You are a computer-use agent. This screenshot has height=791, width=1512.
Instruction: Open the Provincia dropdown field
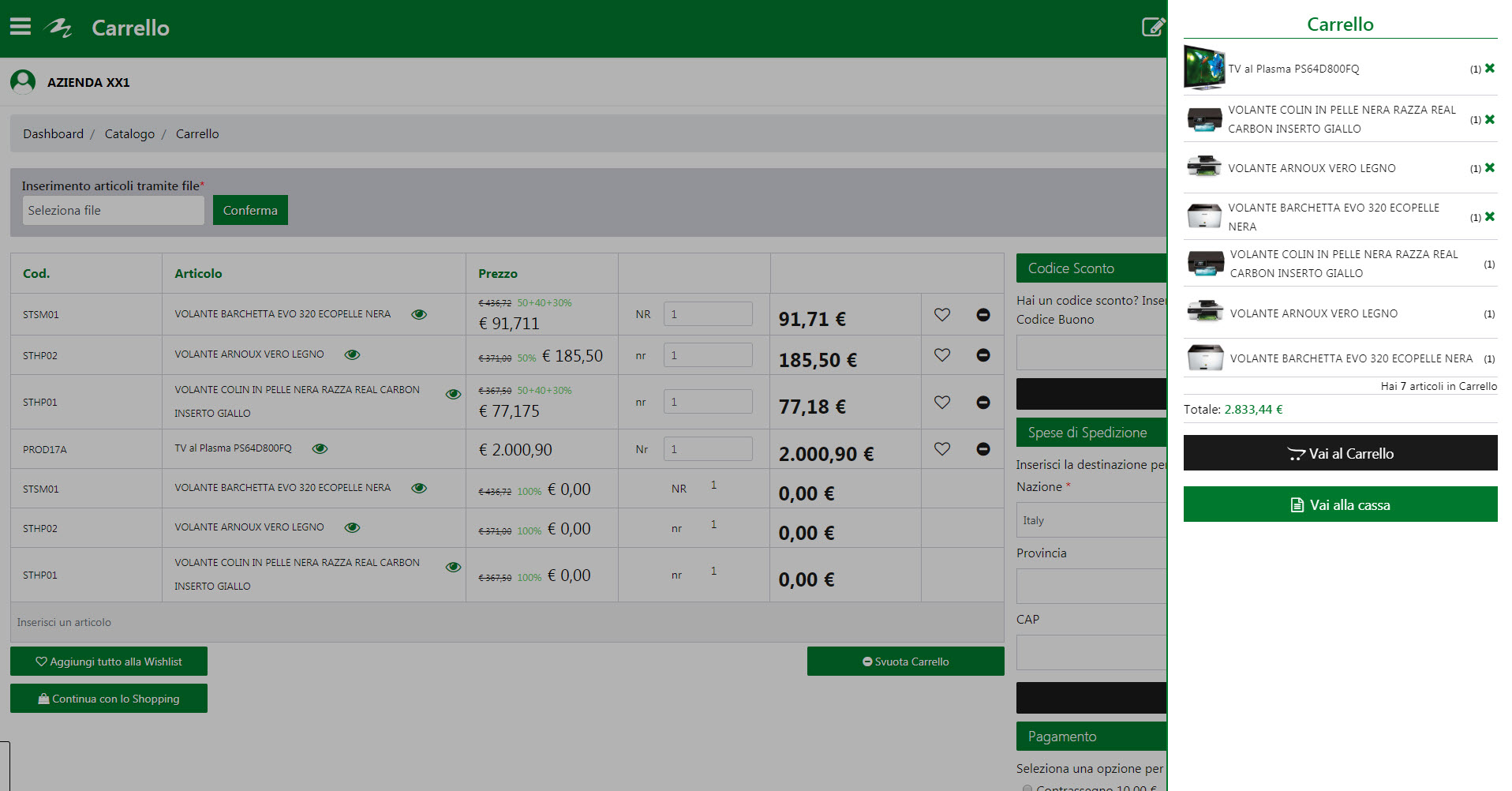click(x=1091, y=587)
